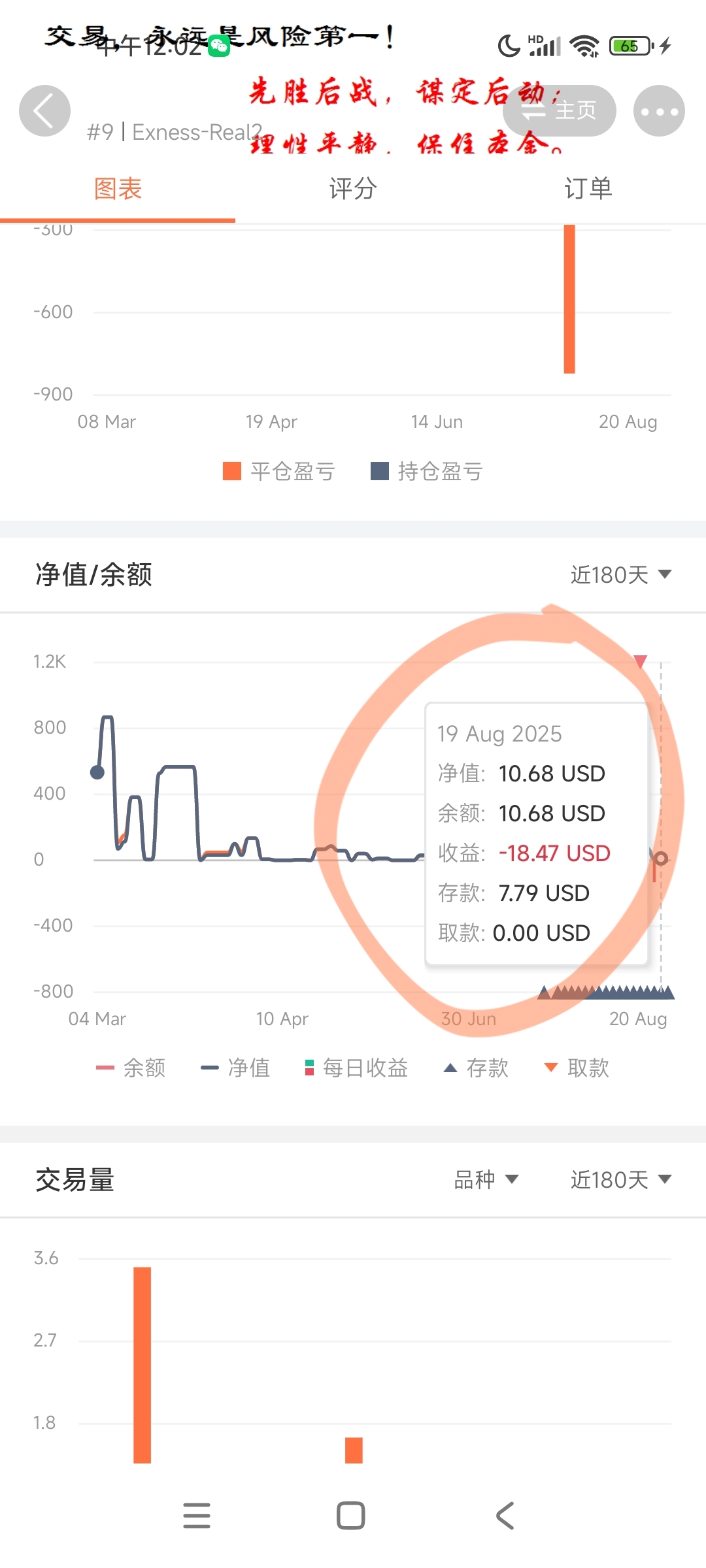This screenshot has width=706, height=1568.
Task: Toggle 取款 triangle legend item
Action: tap(577, 1068)
